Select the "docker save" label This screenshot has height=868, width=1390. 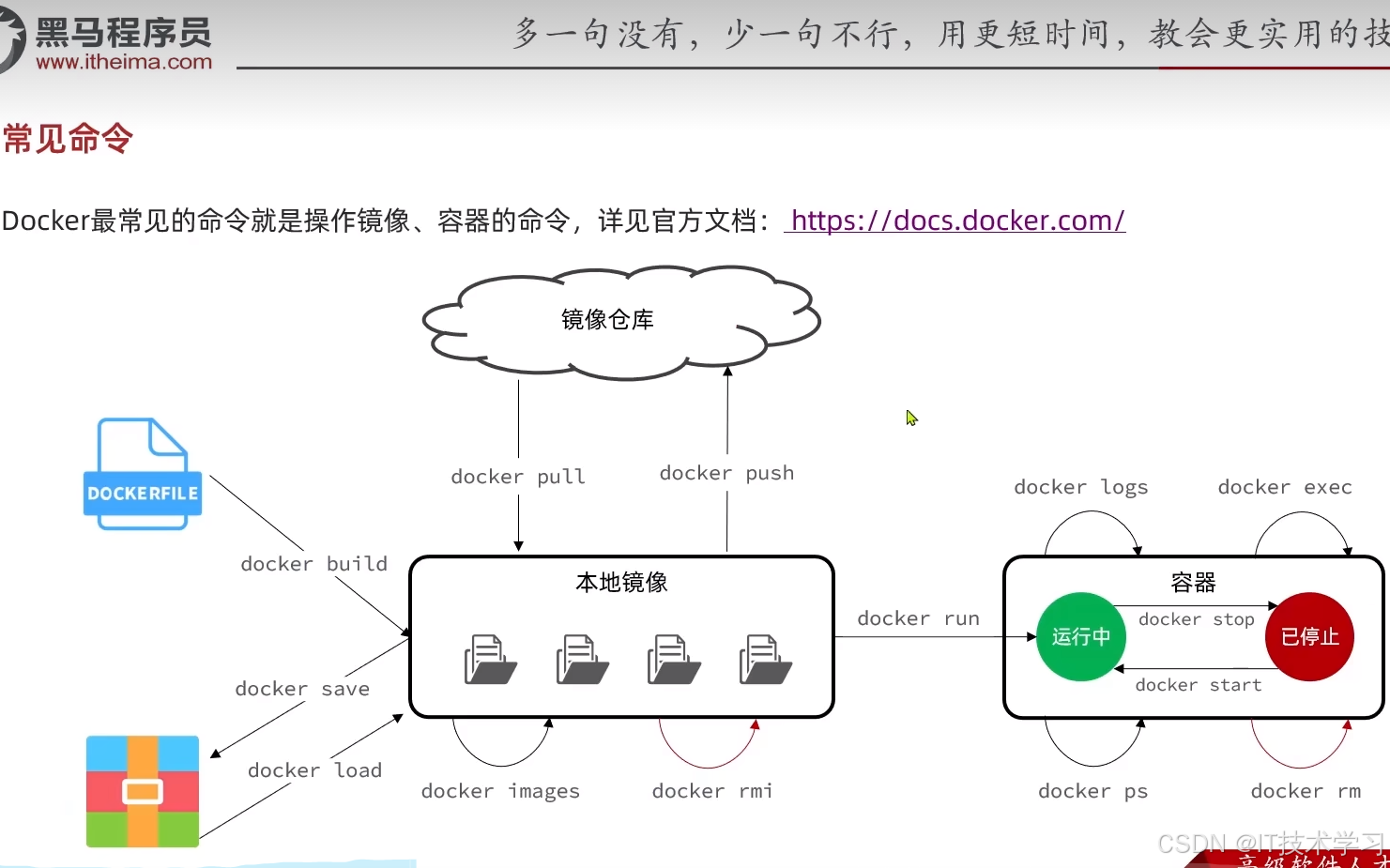pyautogui.click(x=302, y=689)
